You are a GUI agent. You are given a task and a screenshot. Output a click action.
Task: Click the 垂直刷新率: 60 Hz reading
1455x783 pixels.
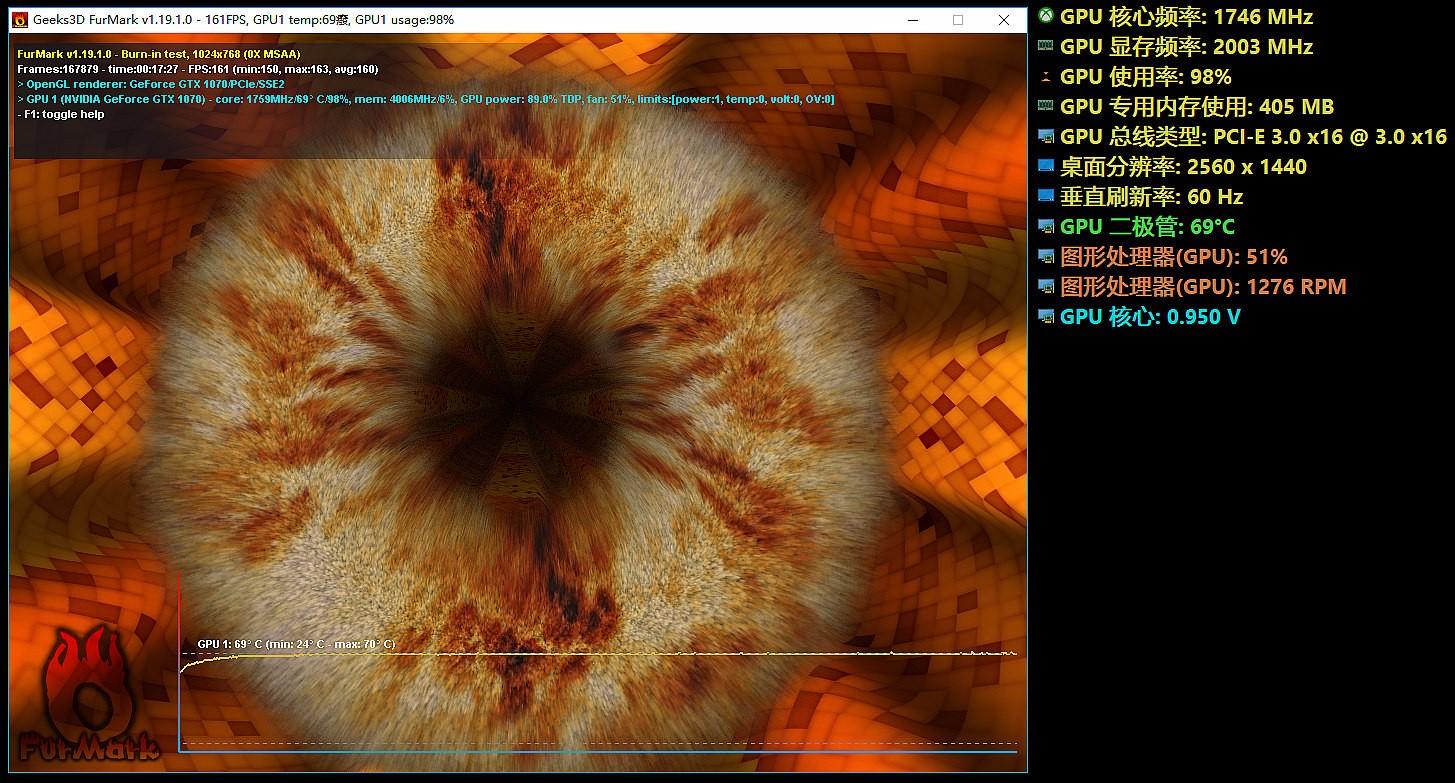[x=1152, y=196]
